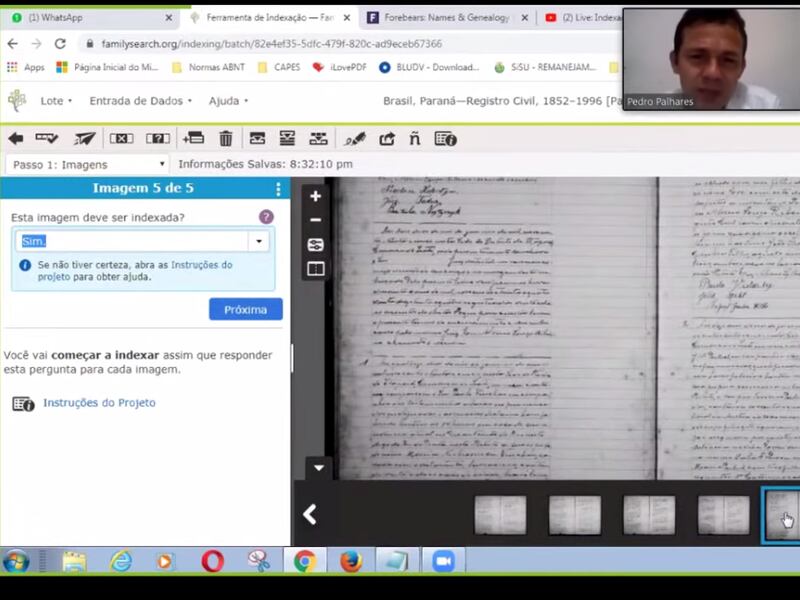The height and width of the screenshot is (600, 800).
Task: Click the back arrow in the indexing toolbar
Action: point(16,139)
